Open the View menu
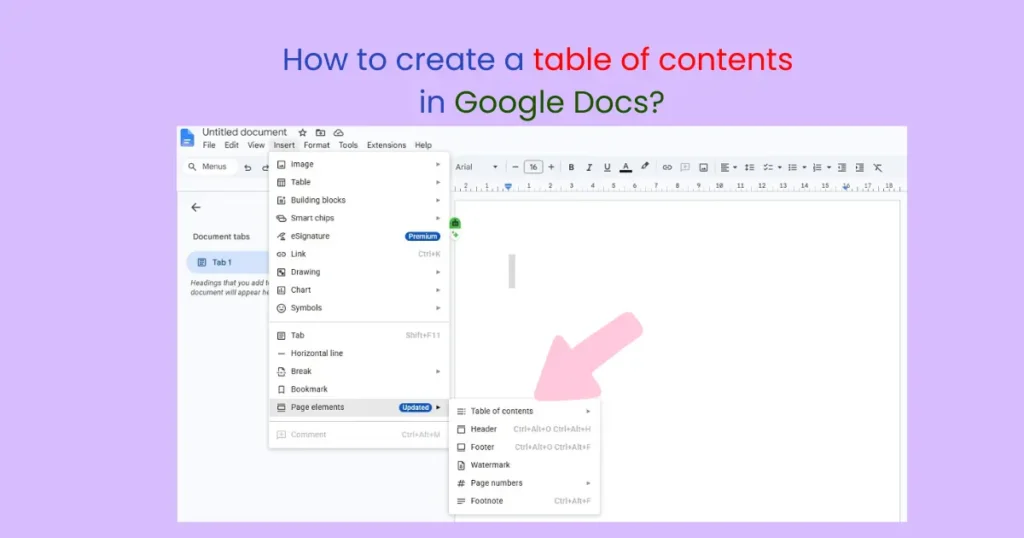1024x538 pixels. click(x=256, y=146)
